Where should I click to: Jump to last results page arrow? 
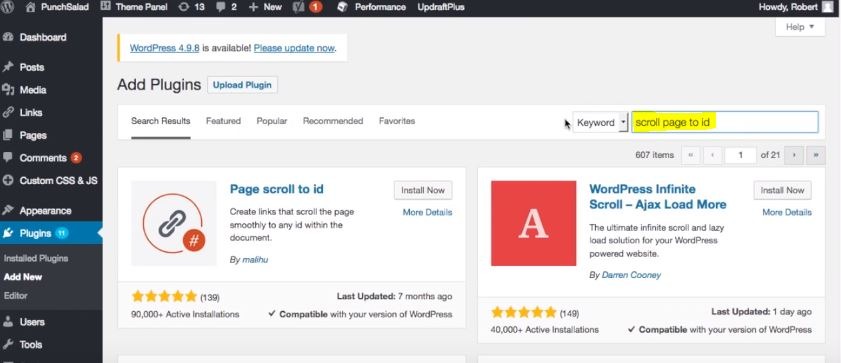click(816, 155)
